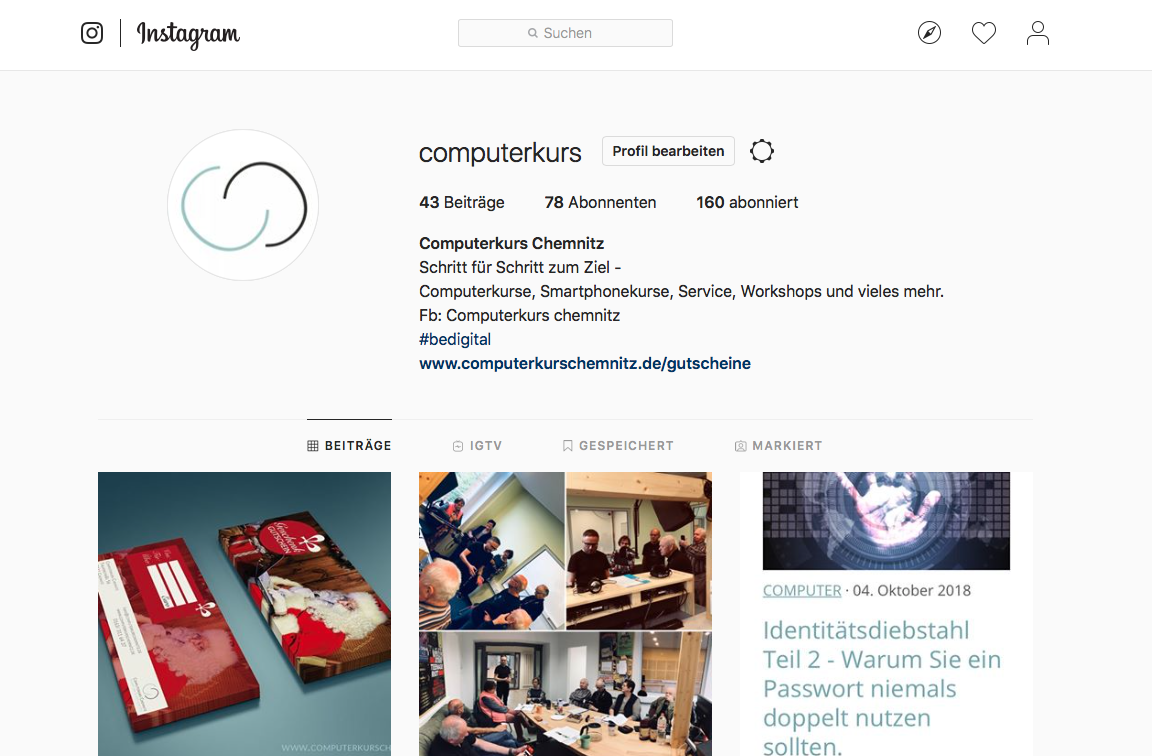1152x756 pixels.
Task: Click the #bedigital hashtag
Action: point(455,339)
